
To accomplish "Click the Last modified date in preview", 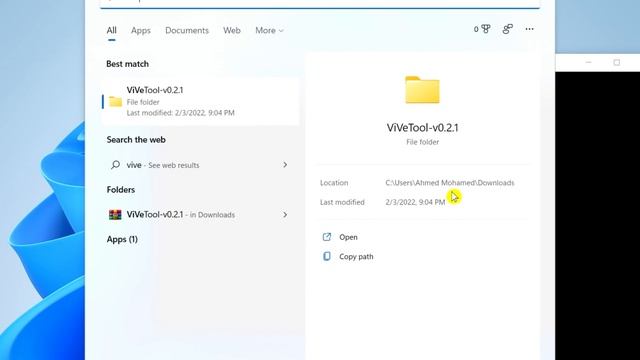I will (415, 202).
